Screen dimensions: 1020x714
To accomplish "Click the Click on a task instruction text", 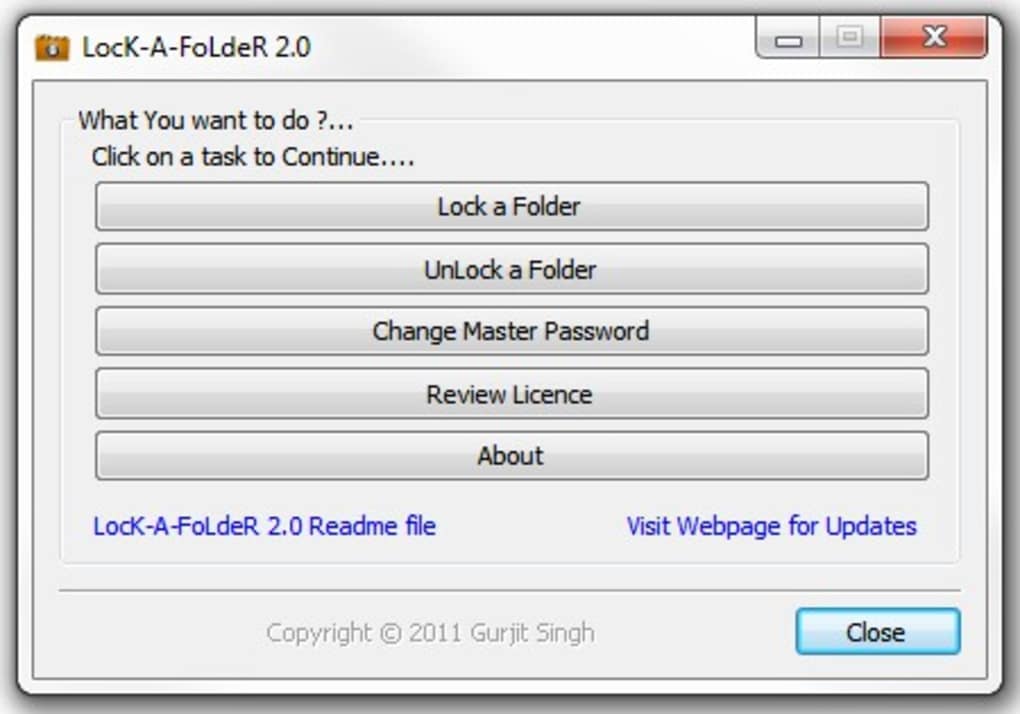I will (250, 156).
